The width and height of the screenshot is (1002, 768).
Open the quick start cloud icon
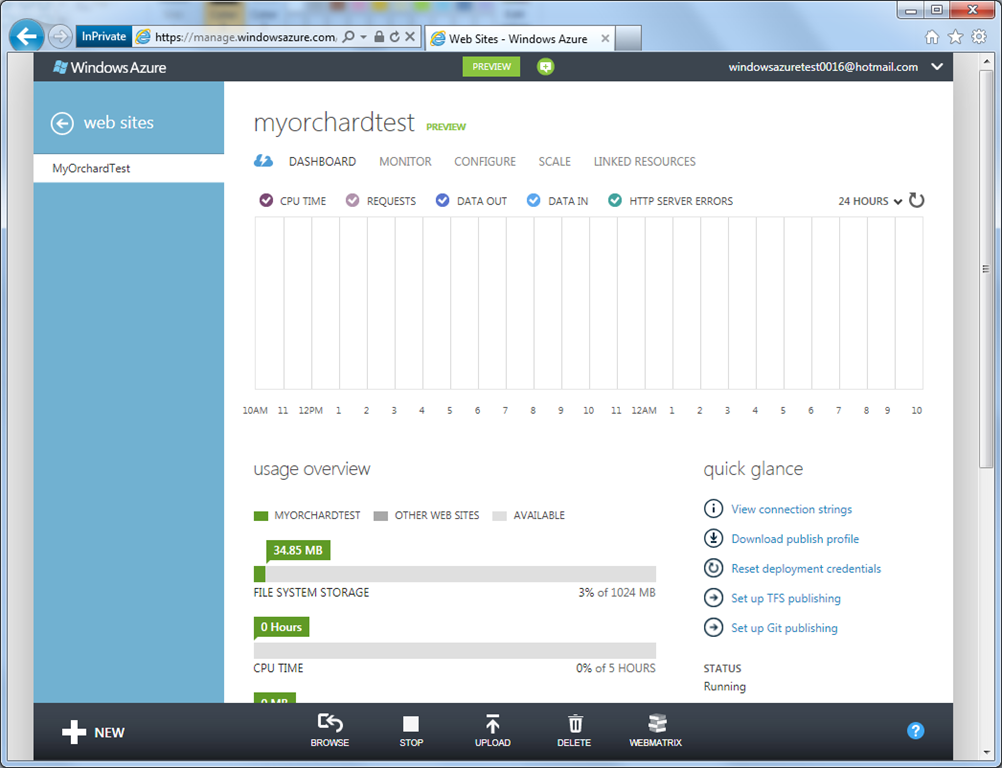(x=264, y=161)
